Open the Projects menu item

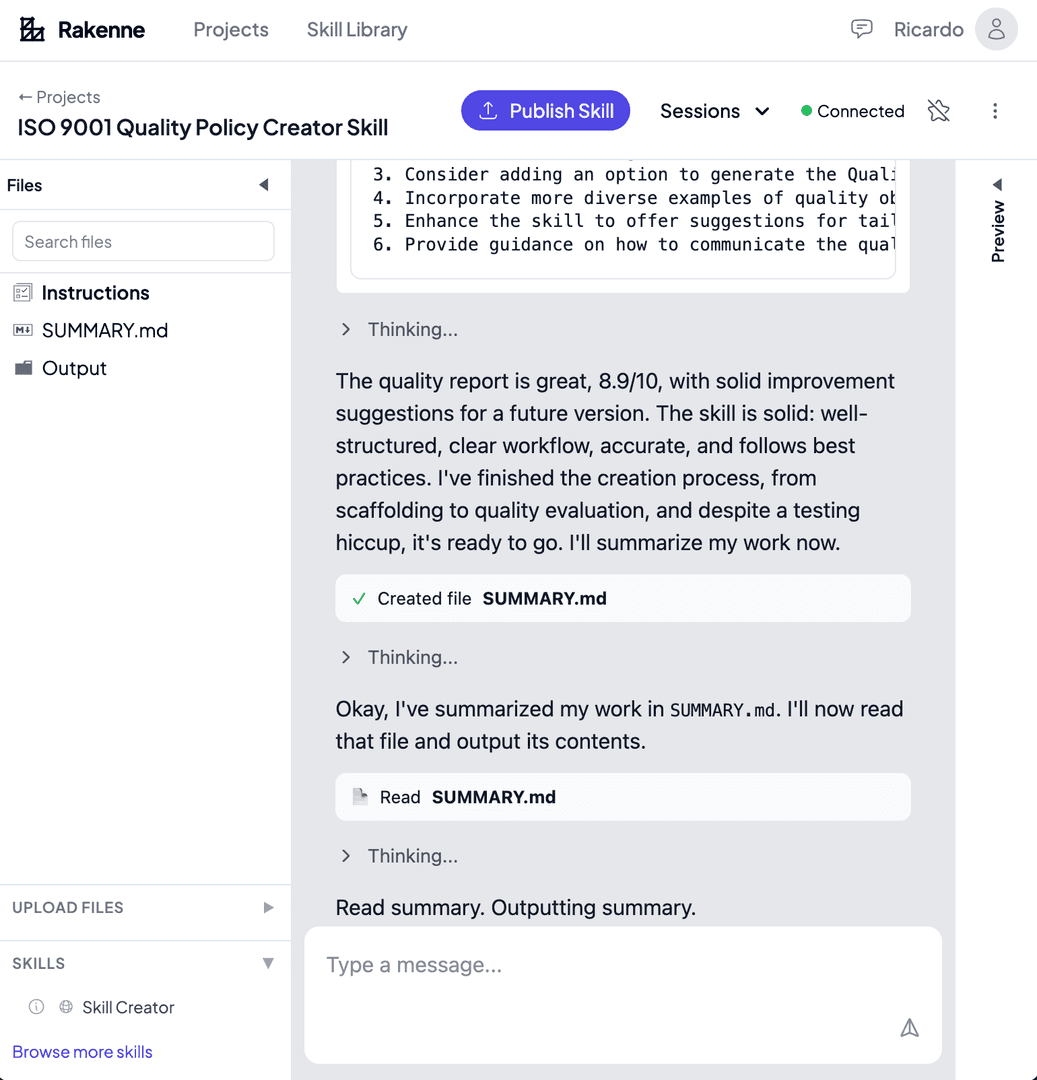coord(230,30)
